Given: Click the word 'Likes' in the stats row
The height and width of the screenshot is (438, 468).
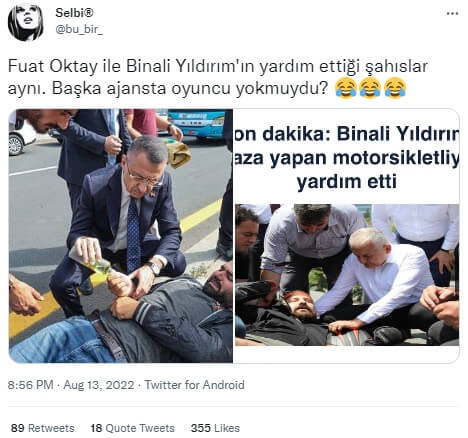Looking at the screenshot, I should tap(227, 428).
